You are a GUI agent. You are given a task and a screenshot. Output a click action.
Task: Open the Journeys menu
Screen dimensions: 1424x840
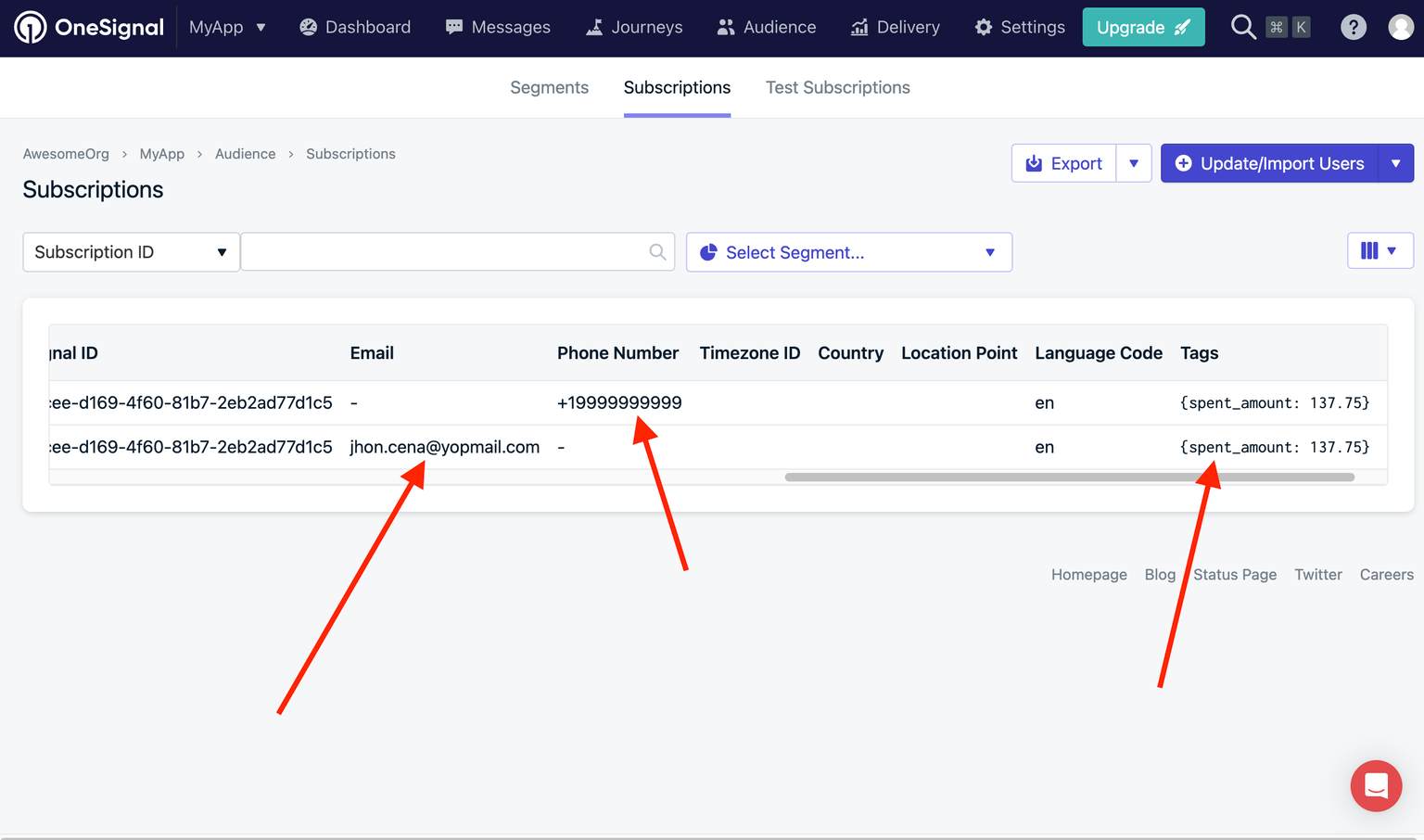[x=634, y=27]
